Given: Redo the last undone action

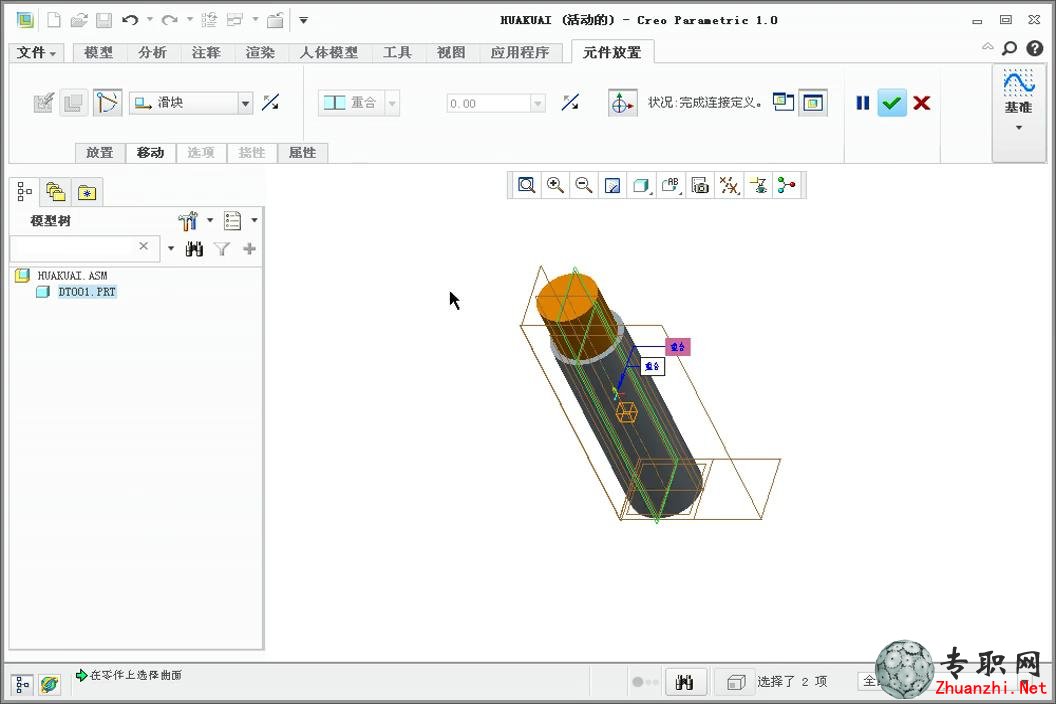Looking at the screenshot, I should [x=169, y=20].
